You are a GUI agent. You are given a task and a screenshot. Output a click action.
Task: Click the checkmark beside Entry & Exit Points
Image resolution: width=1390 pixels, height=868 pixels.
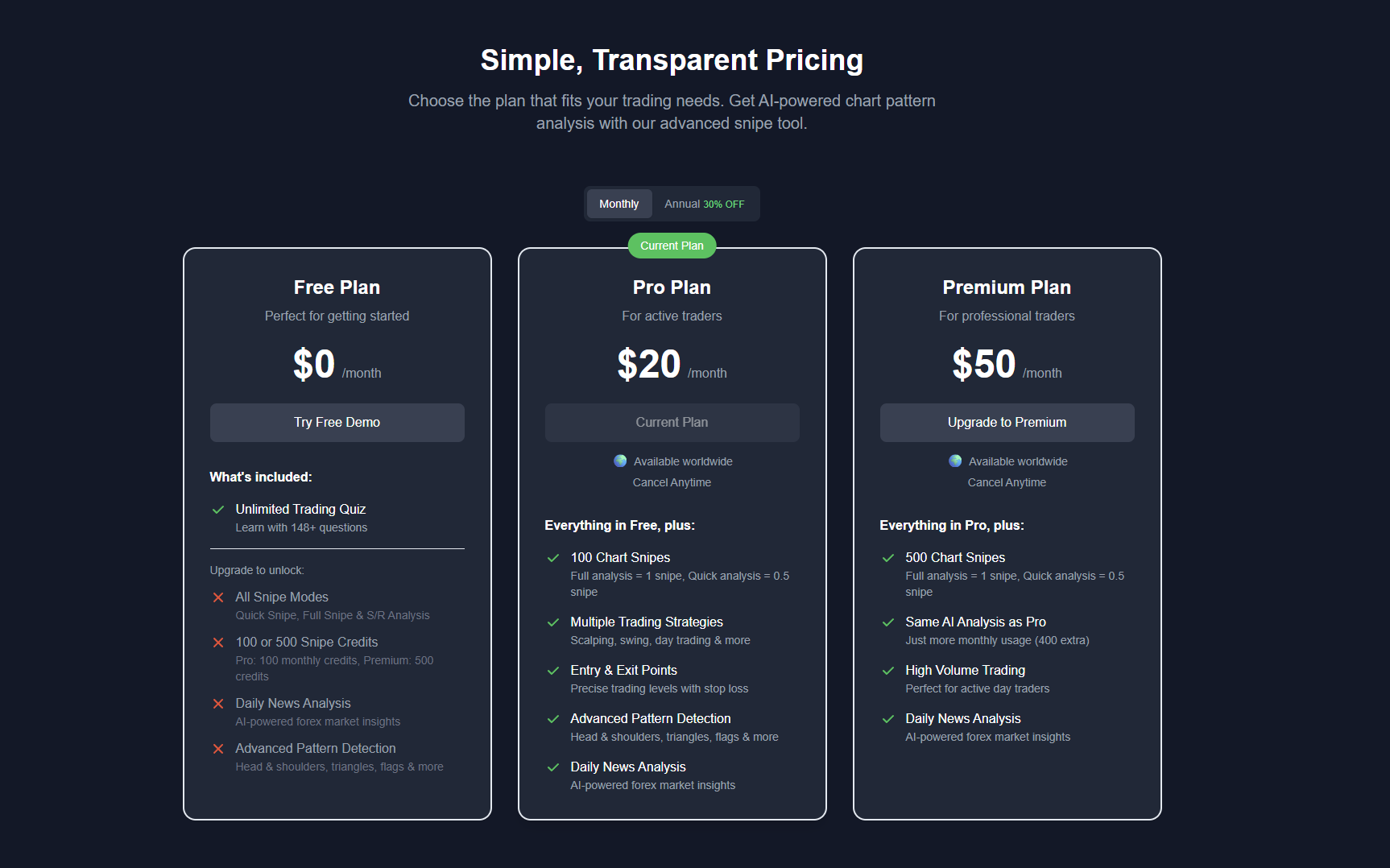coord(553,671)
